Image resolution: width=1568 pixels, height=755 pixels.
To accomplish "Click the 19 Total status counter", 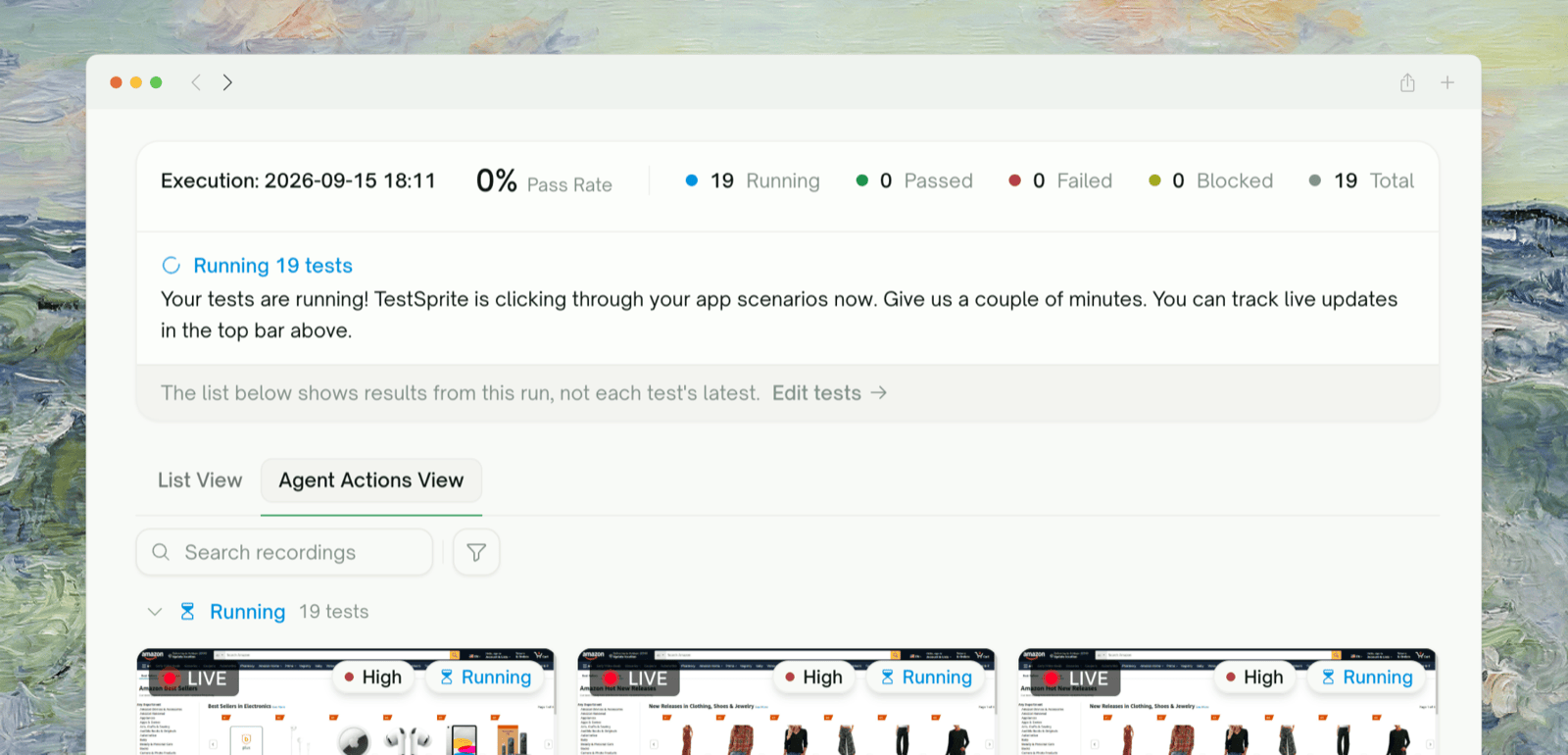I will click(1361, 180).
